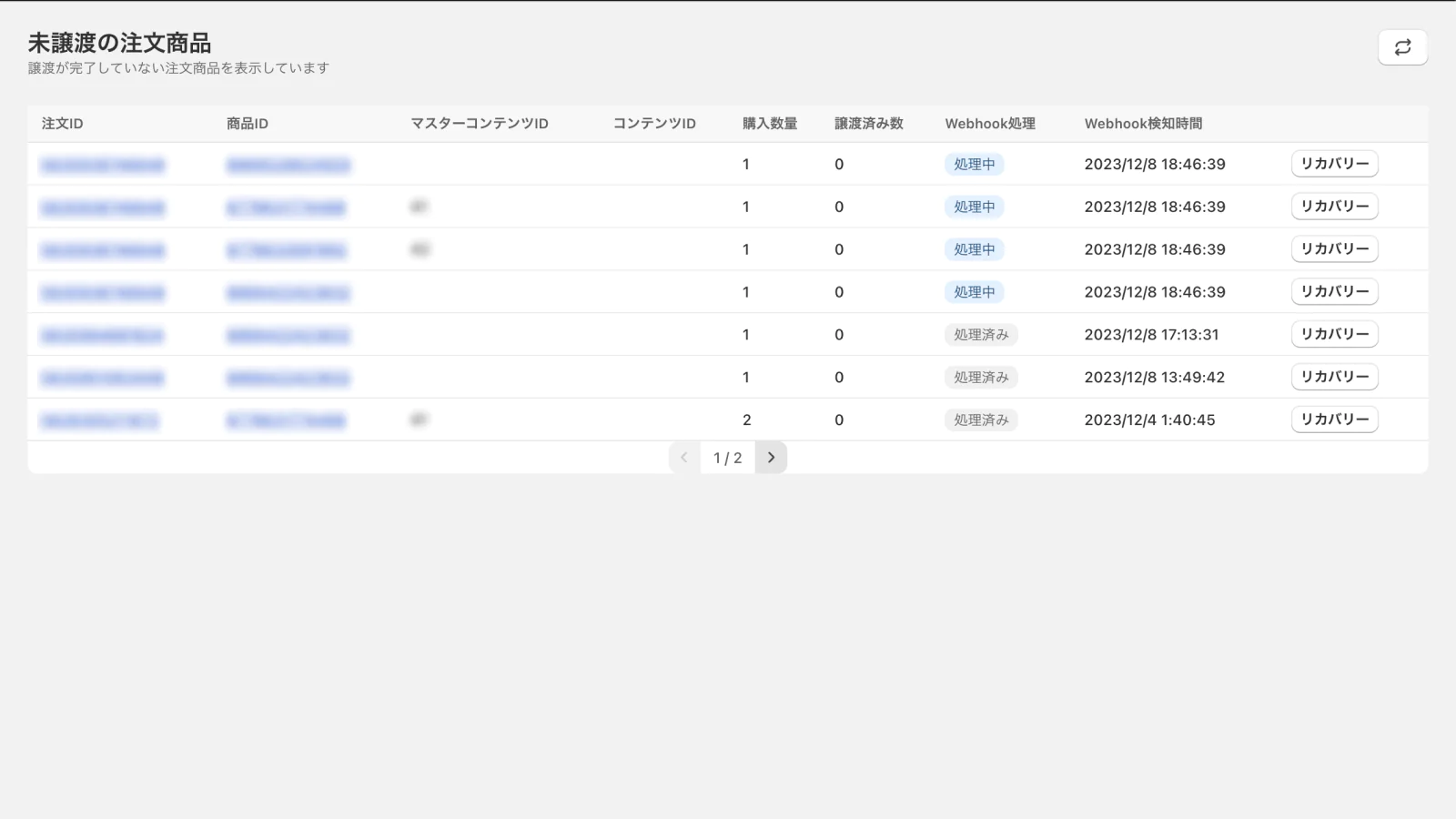Open the 商品ID link in the first row

288,166
